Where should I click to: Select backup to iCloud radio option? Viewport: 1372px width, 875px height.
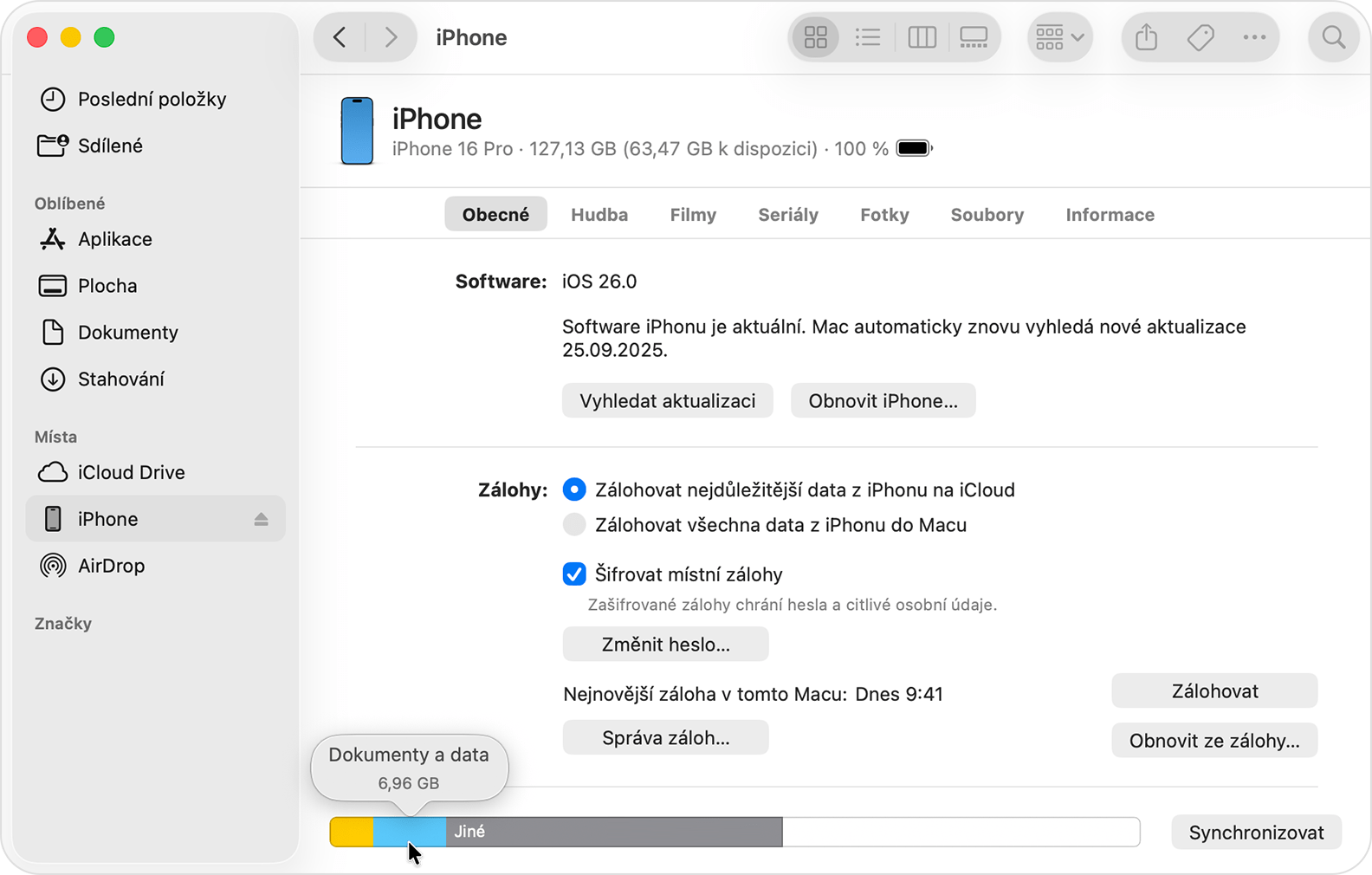(x=574, y=489)
